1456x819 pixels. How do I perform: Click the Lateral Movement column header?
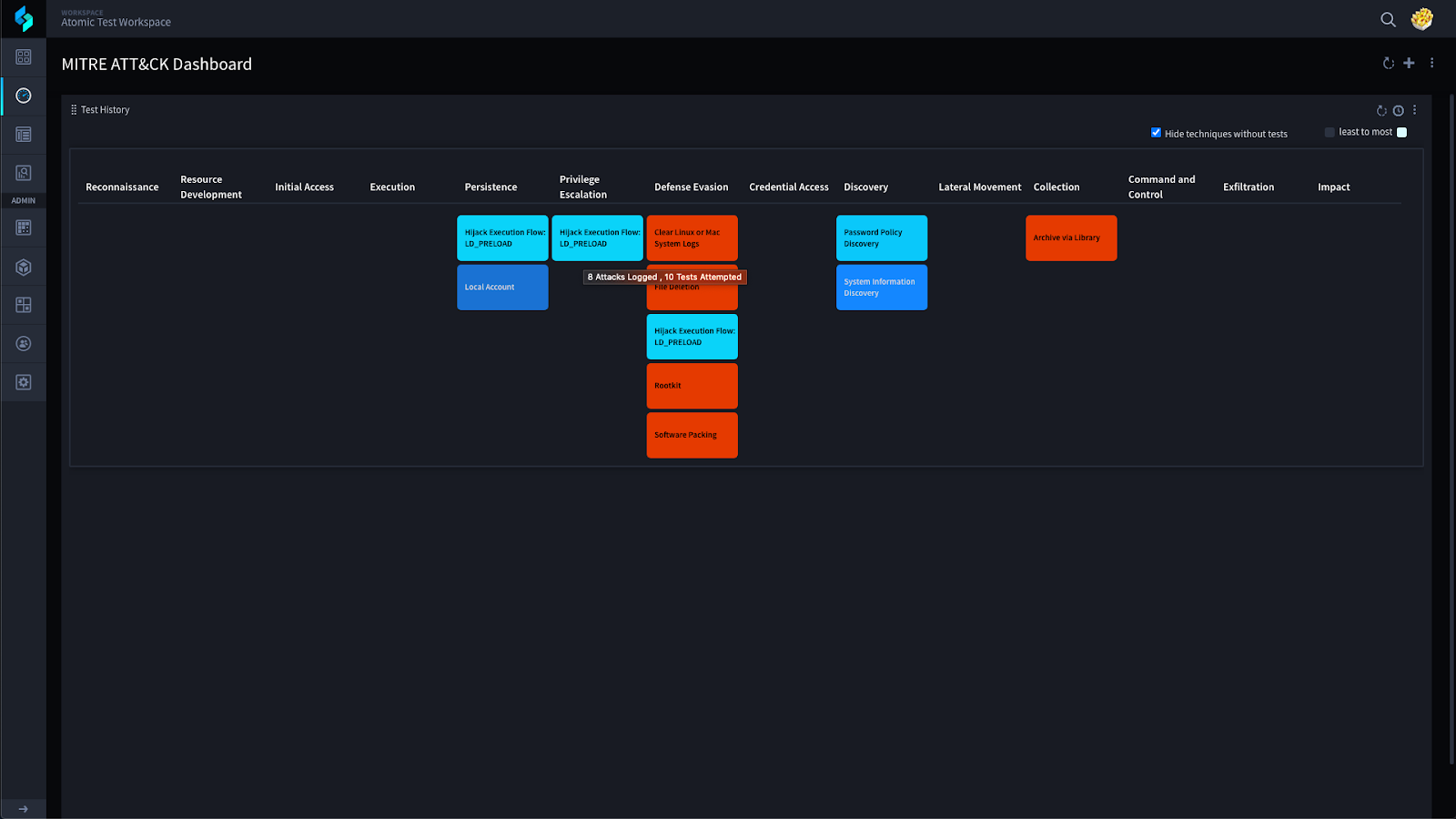pos(980,187)
